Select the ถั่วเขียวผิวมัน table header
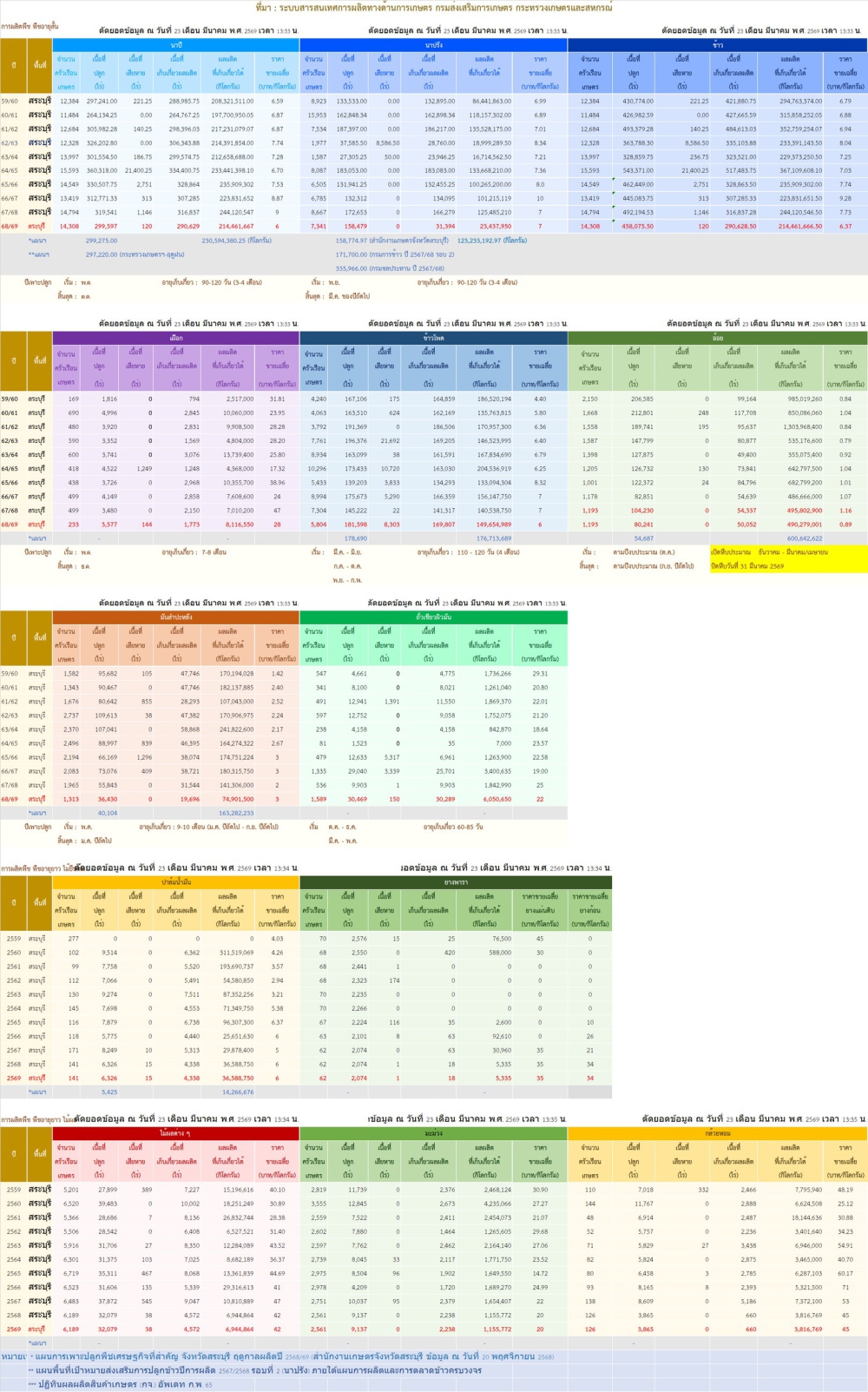The image size is (868, 1392). [x=434, y=617]
